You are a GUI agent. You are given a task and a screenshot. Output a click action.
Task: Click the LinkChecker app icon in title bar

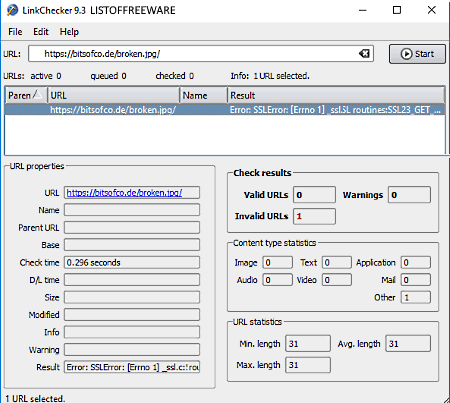click(x=12, y=10)
